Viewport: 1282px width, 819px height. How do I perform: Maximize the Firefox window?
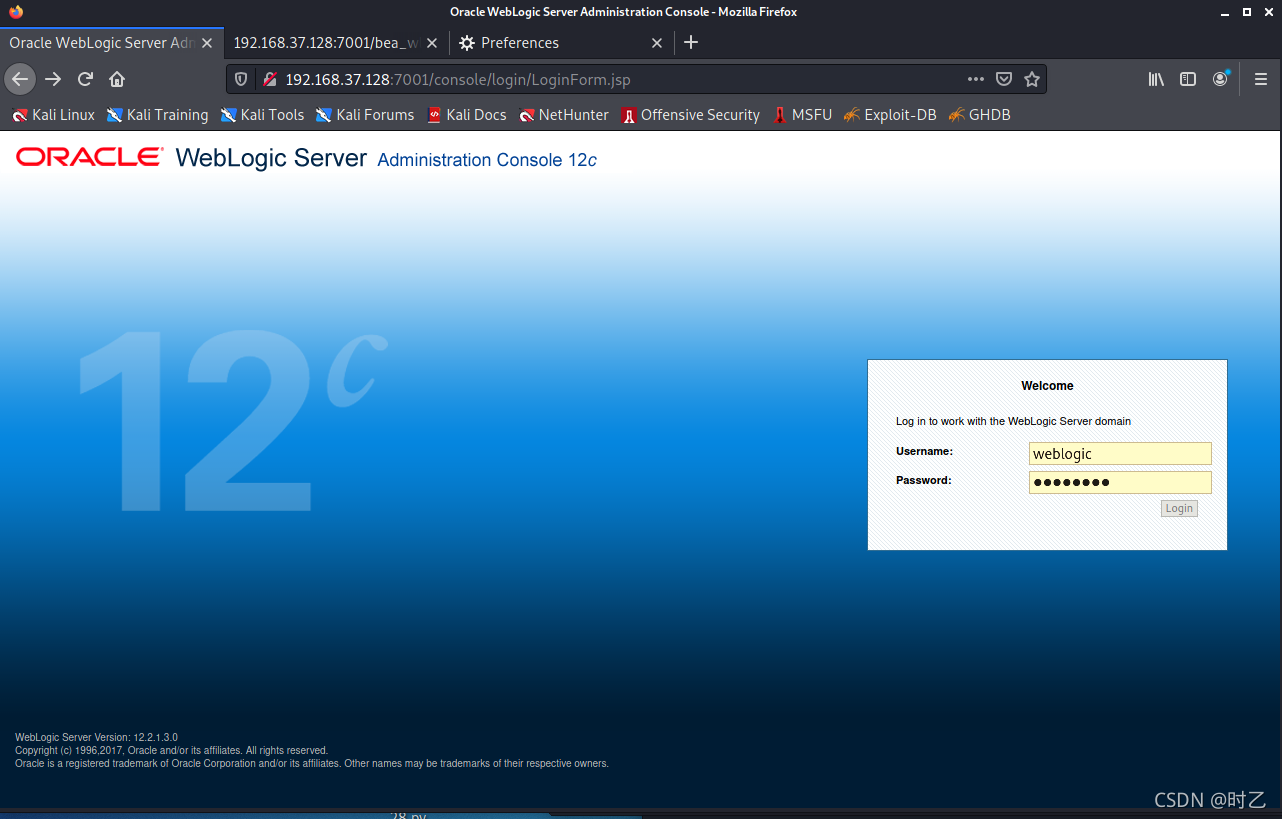pyautogui.click(x=1247, y=12)
